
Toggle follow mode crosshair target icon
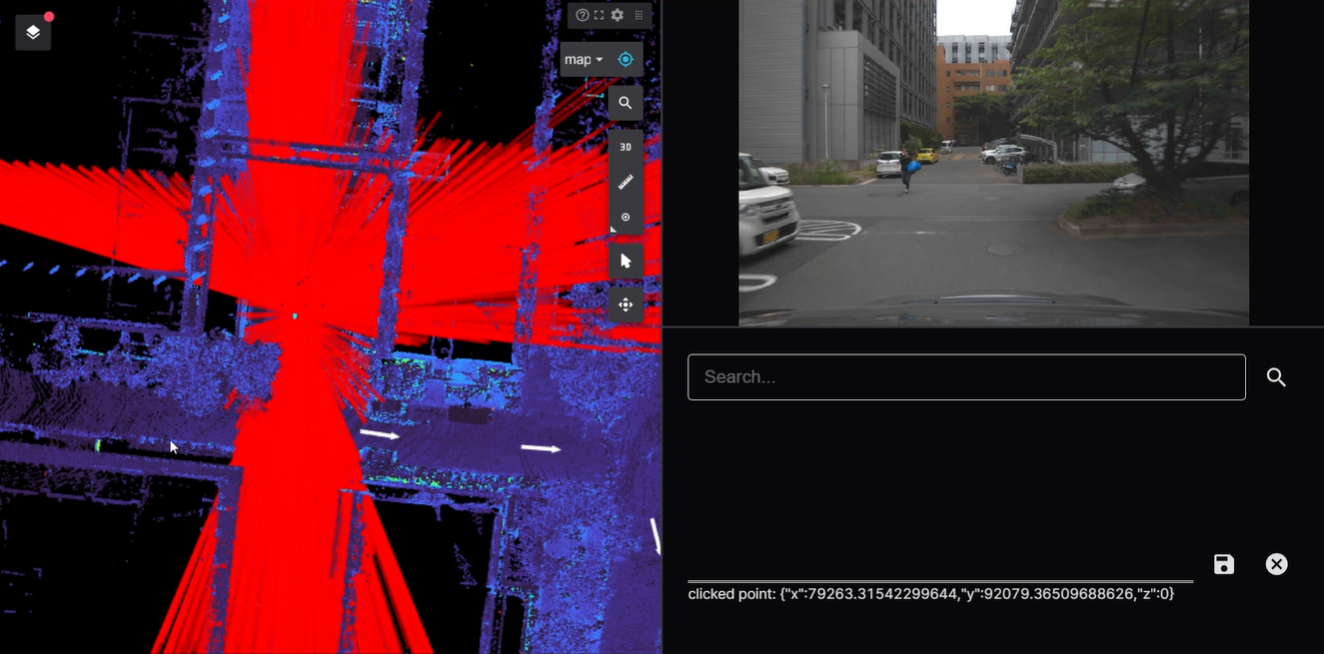(x=626, y=60)
